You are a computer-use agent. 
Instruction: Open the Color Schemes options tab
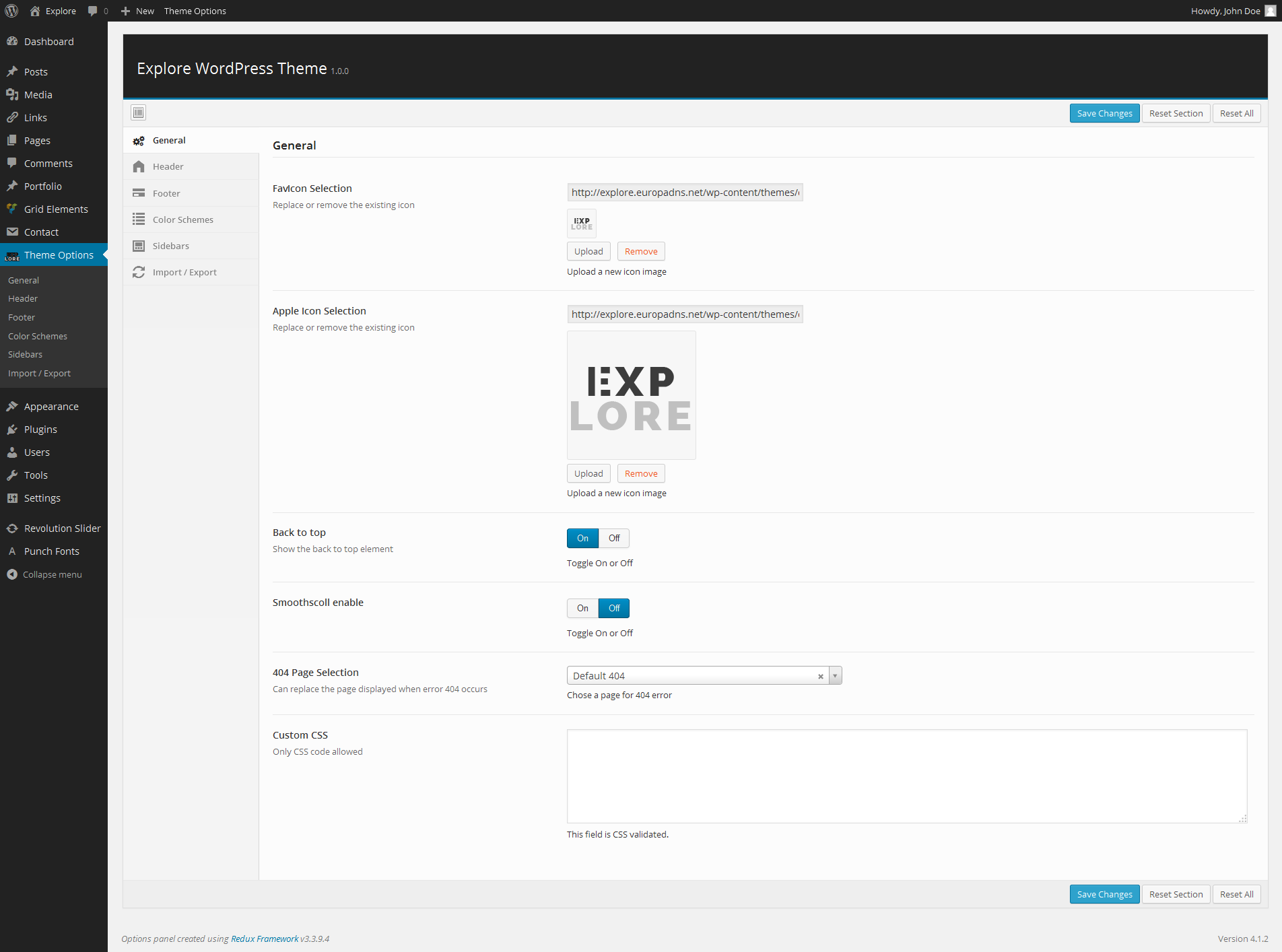tap(191, 219)
